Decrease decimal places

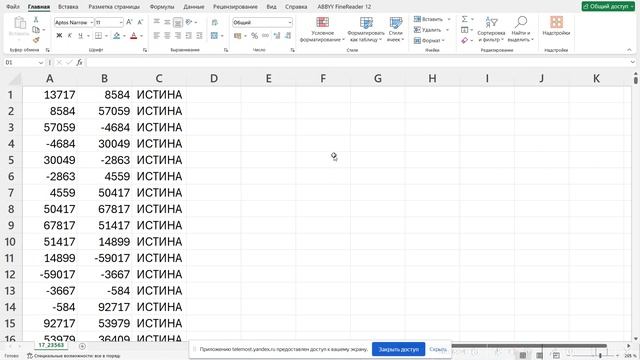[288, 36]
